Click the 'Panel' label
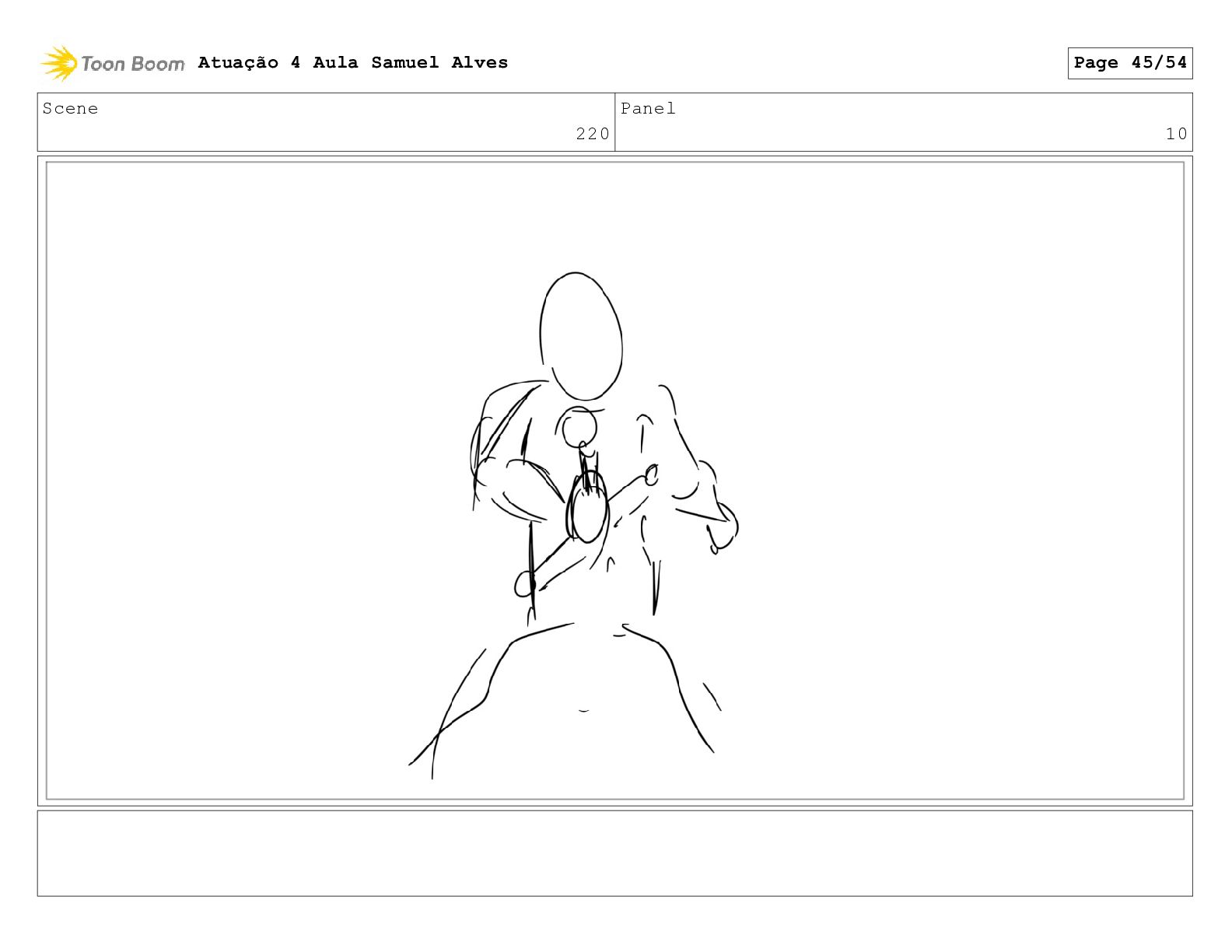This screenshot has height=952, width=1232. [648, 108]
